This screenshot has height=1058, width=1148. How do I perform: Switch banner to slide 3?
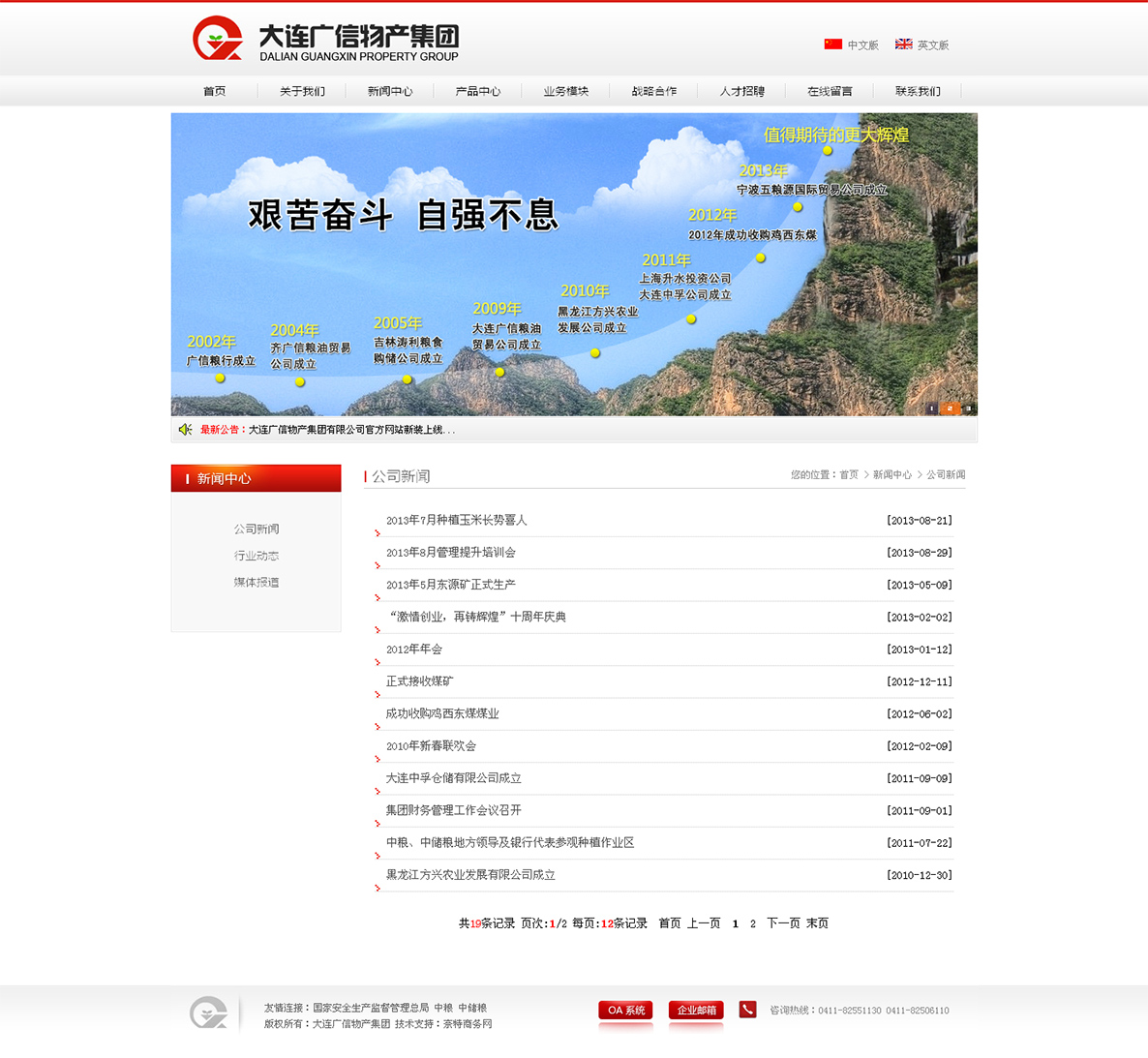point(967,408)
